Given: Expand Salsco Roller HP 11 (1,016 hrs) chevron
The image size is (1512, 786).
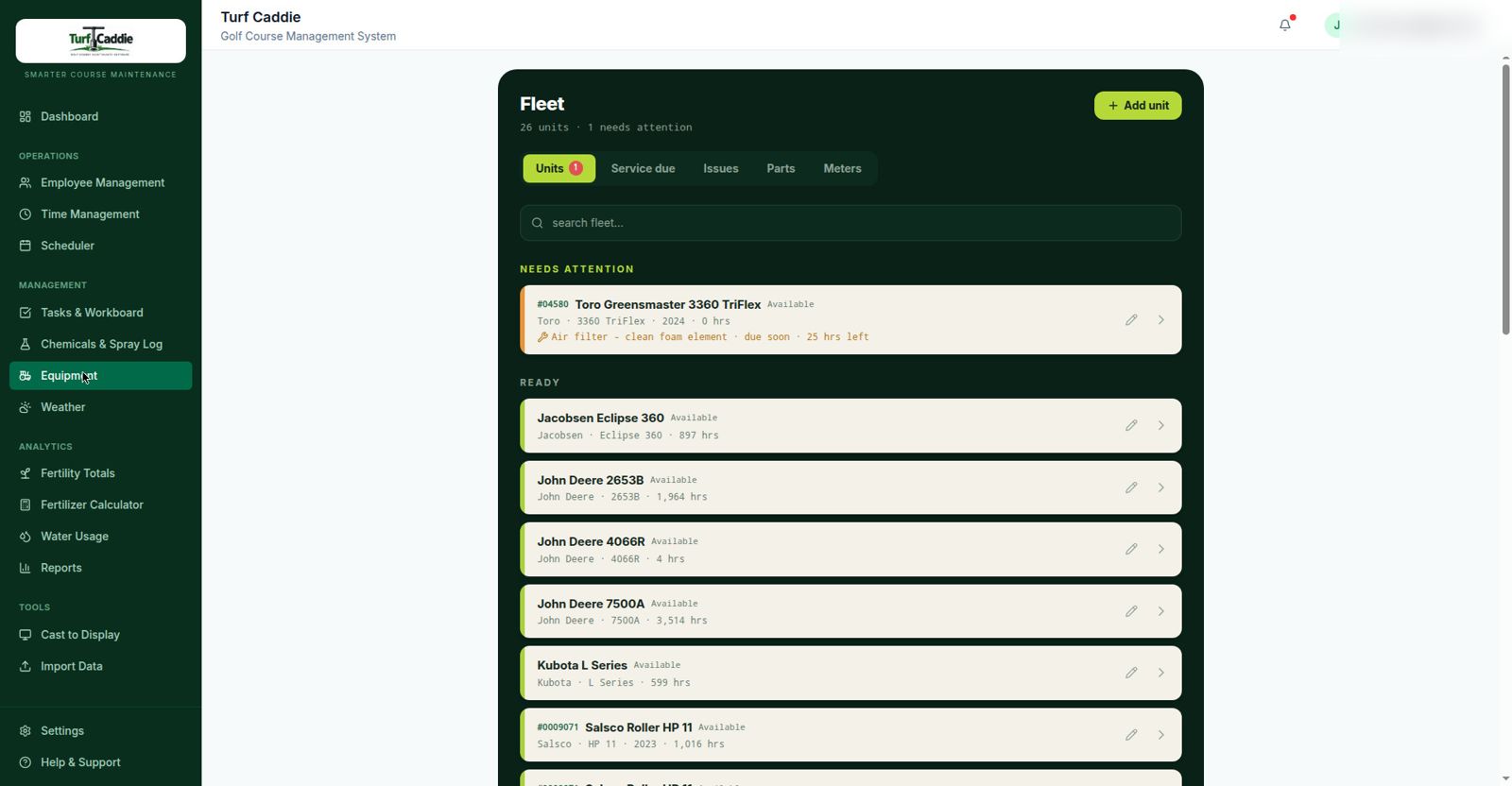Looking at the screenshot, I should click(1161, 735).
